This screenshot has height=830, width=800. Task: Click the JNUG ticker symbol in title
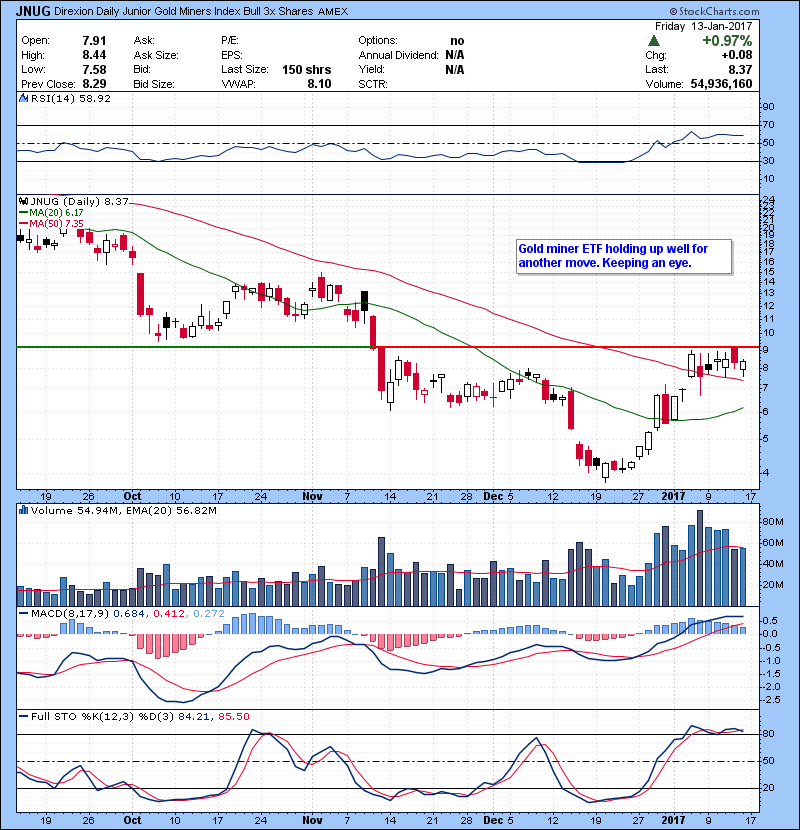(x=33, y=11)
